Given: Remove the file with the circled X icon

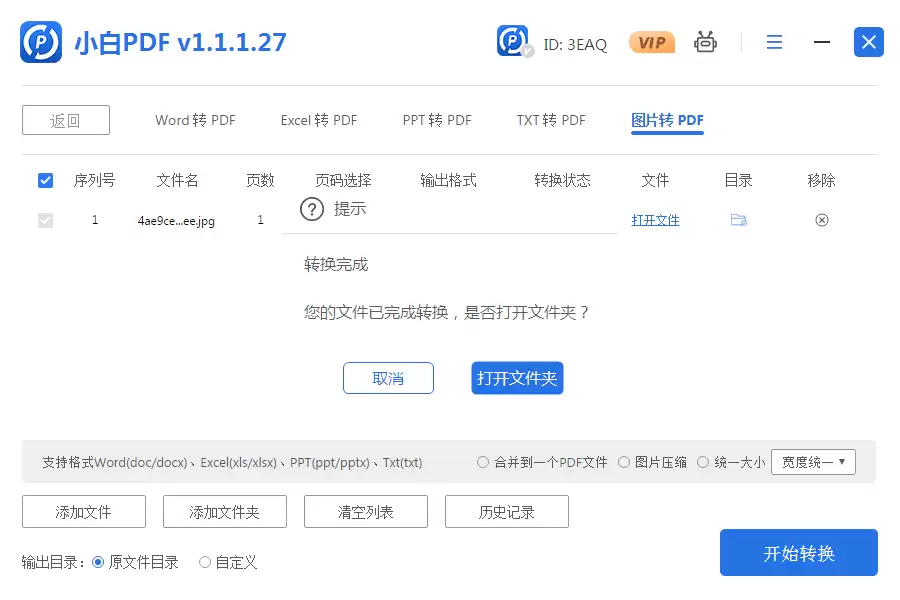Looking at the screenshot, I should (x=822, y=220).
